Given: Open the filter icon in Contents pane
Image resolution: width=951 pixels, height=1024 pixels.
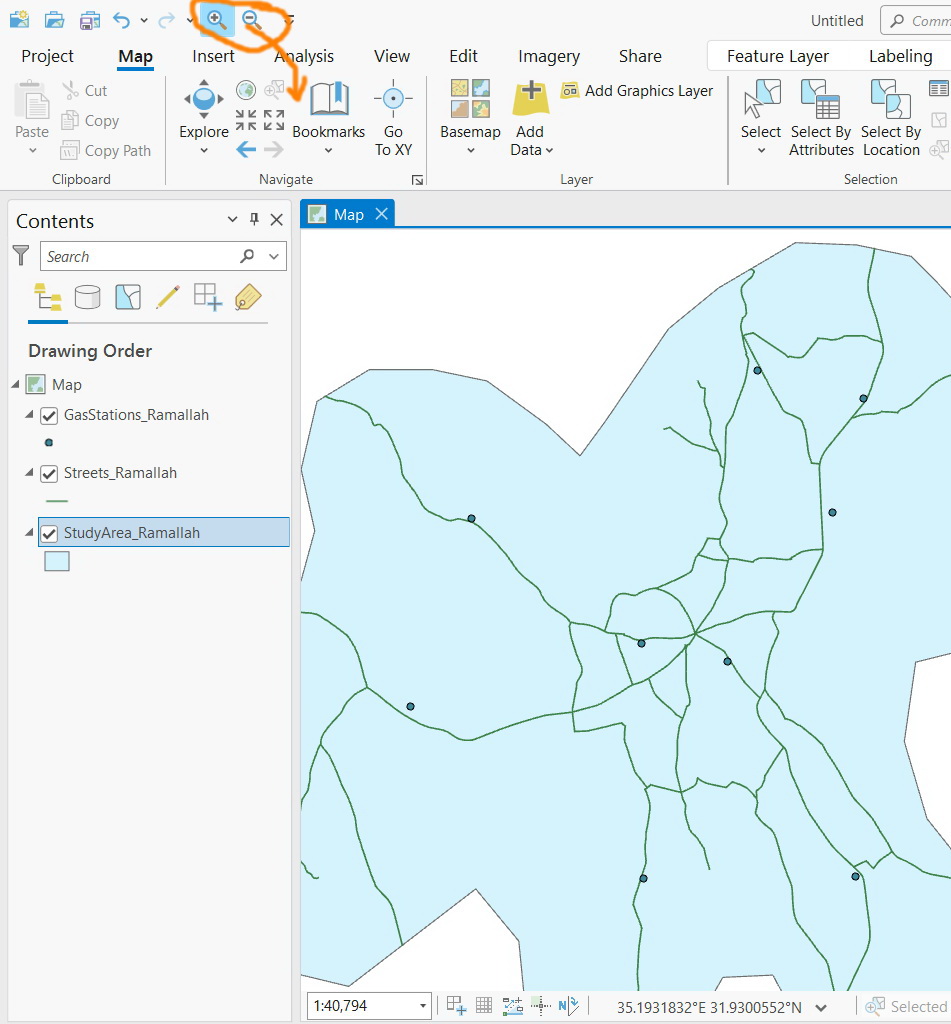Looking at the screenshot, I should coord(20,255).
